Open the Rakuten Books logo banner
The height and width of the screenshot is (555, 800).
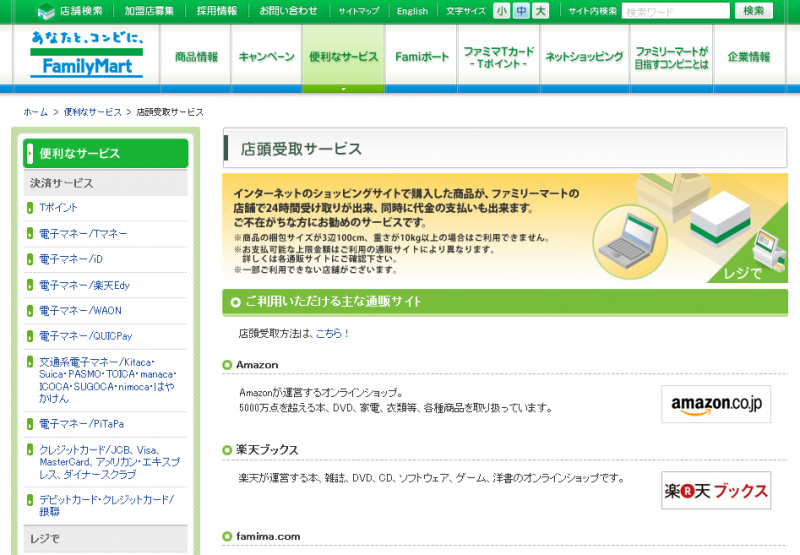coord(716,490)
